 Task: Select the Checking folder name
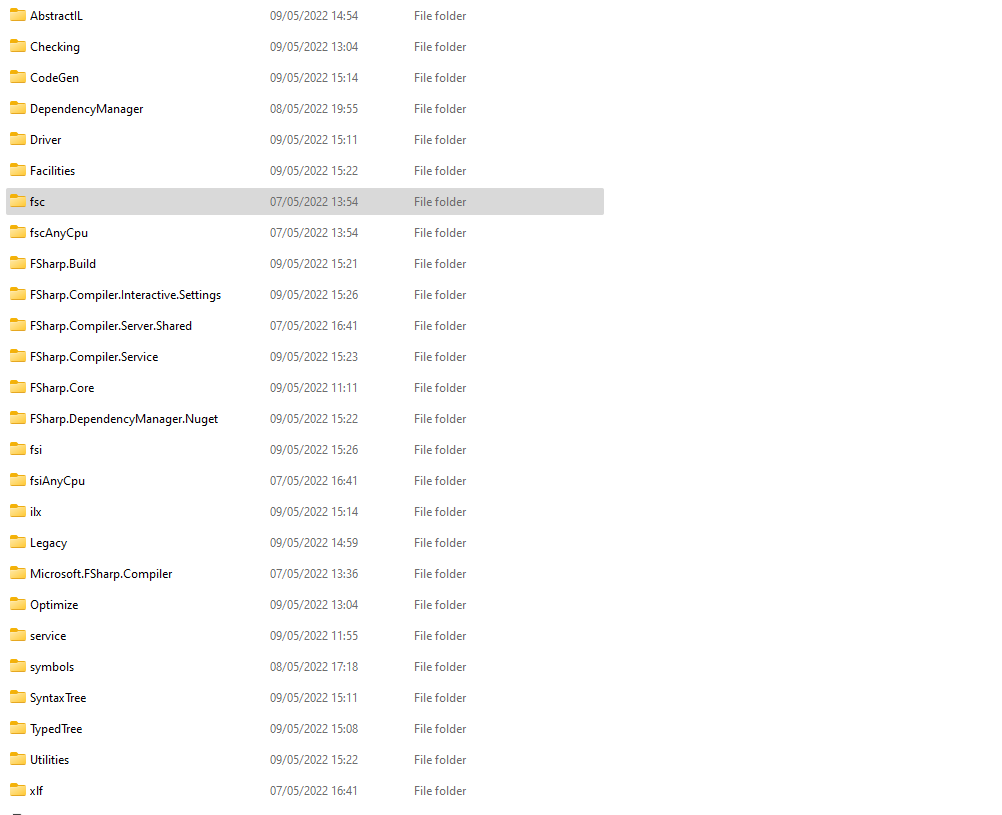pyautogui.click(x=55, y=47)
